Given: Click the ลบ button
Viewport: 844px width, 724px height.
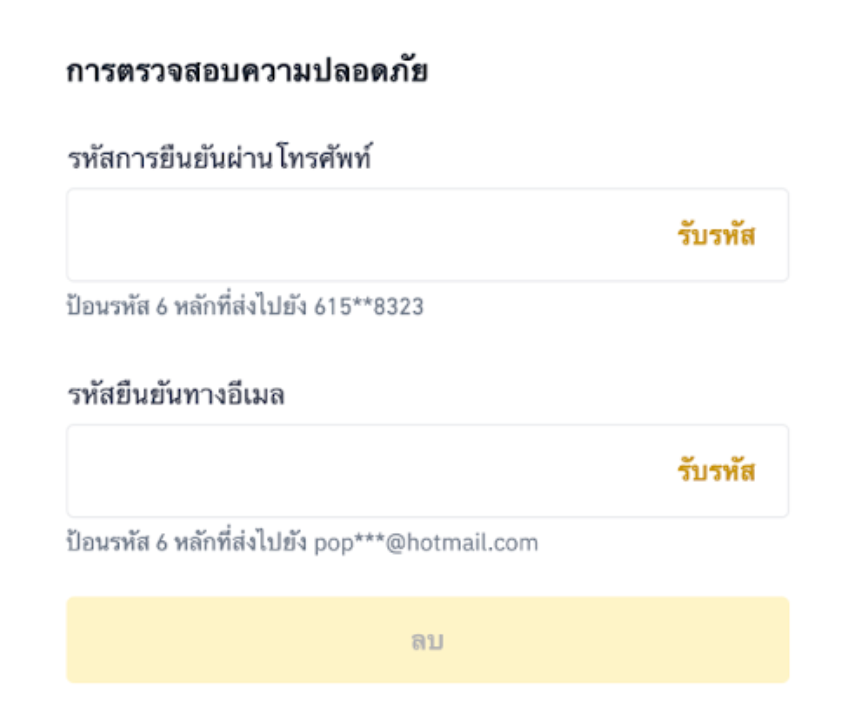Looking at the screenshot, I should coord(427,641).
